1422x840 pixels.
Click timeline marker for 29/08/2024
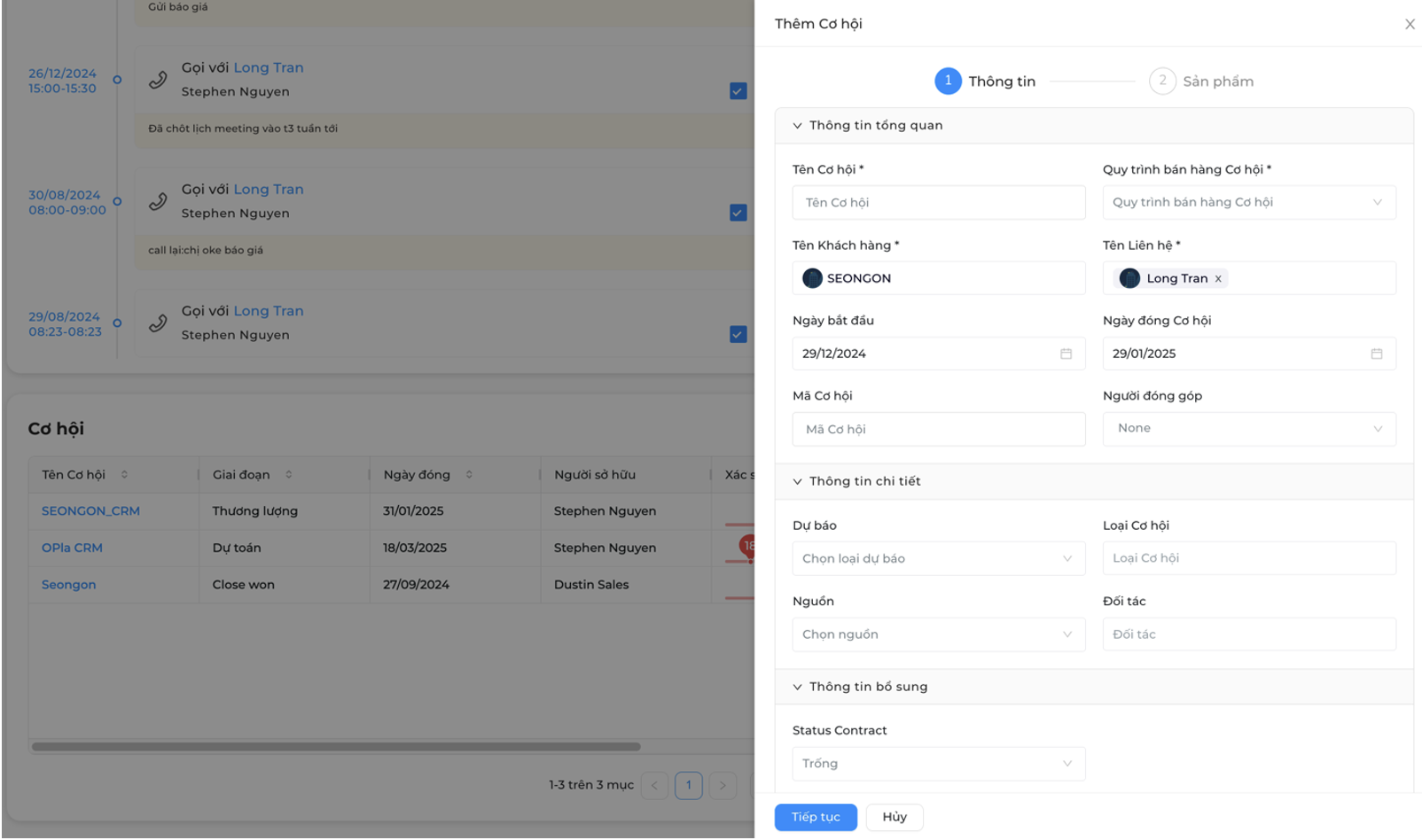click(x=117, y=323)
